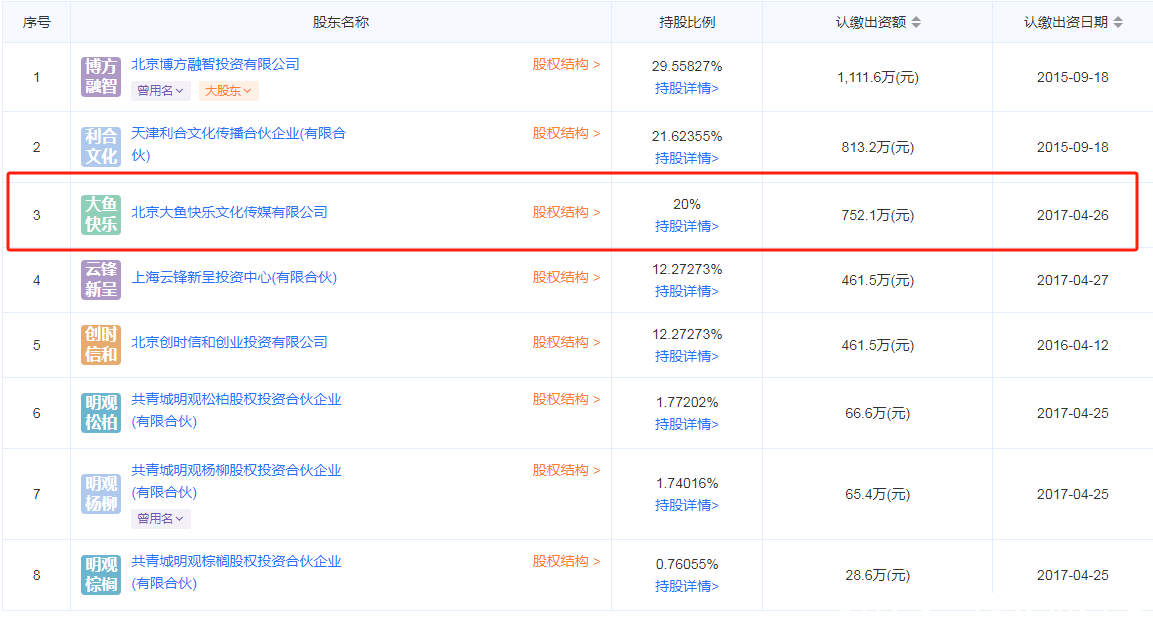Screen dimensions: 1153x619
Task: Click the 29.55827% percentage value
Action: [x=687, y=66]
